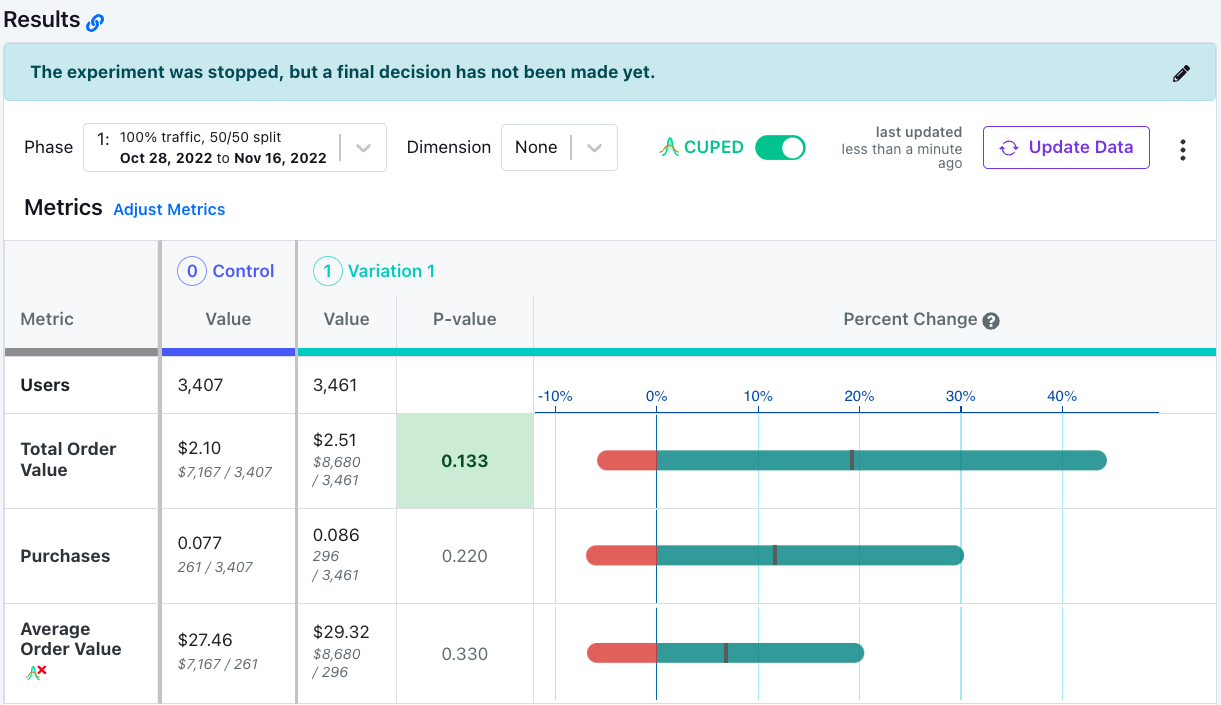
Task: Click the Variation value $2.51
Action: point(335,440)
